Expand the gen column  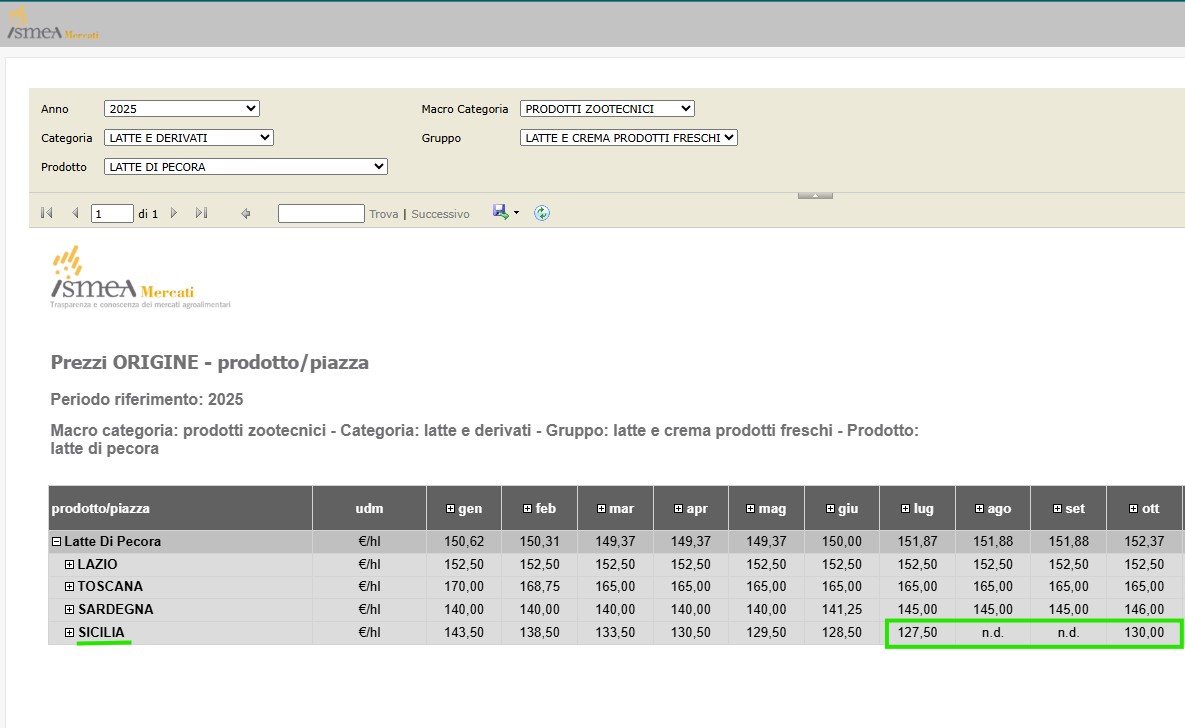click(x=450, y=509)
